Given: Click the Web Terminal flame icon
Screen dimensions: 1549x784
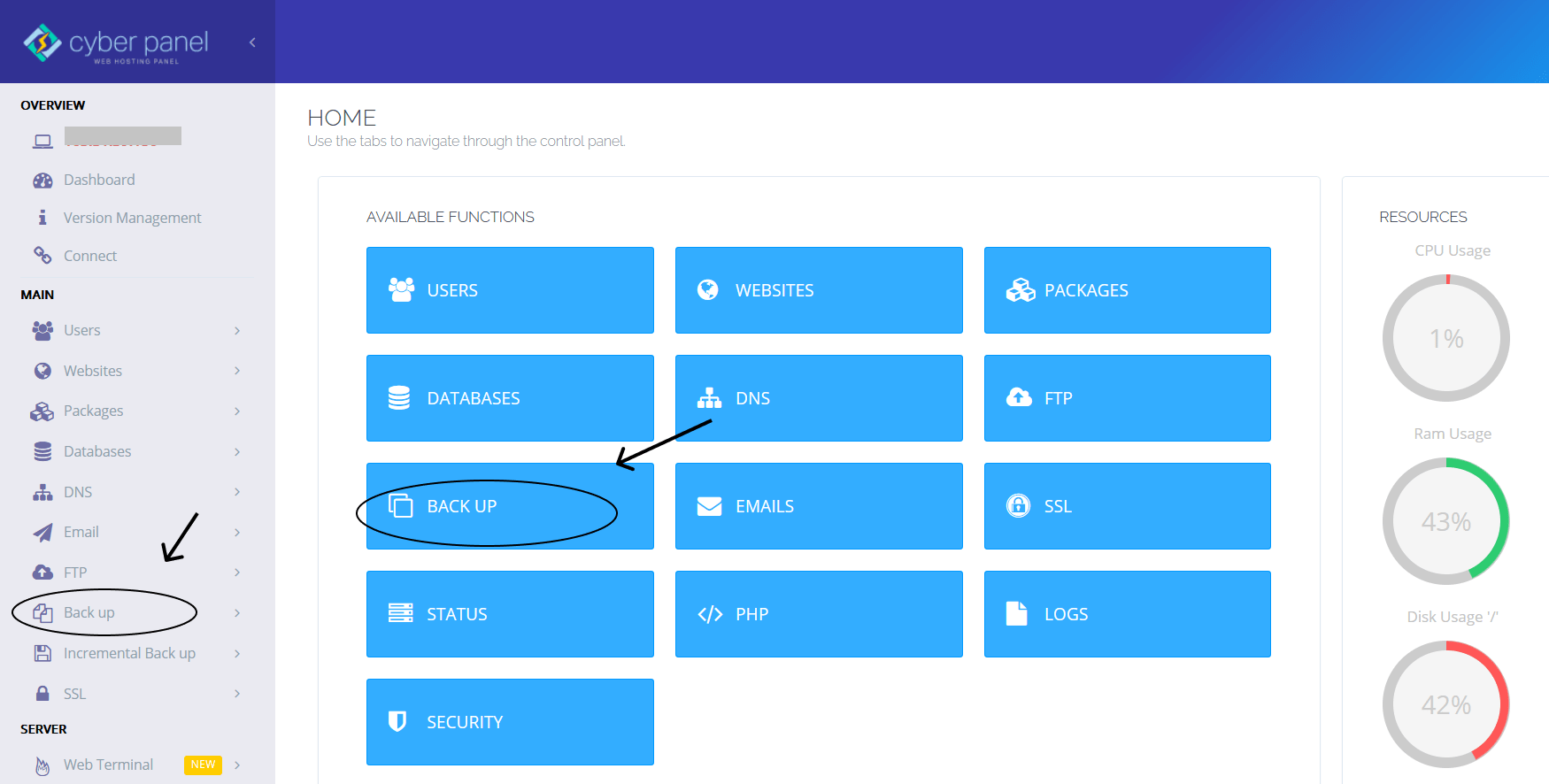Looking at the screenshot, I should [x=42, y=766].
